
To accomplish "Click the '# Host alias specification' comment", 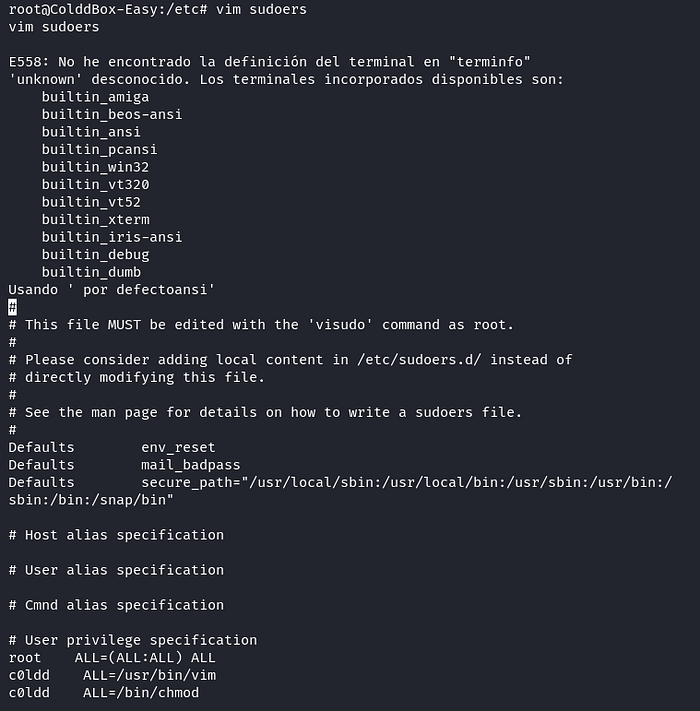I will 116,535.
